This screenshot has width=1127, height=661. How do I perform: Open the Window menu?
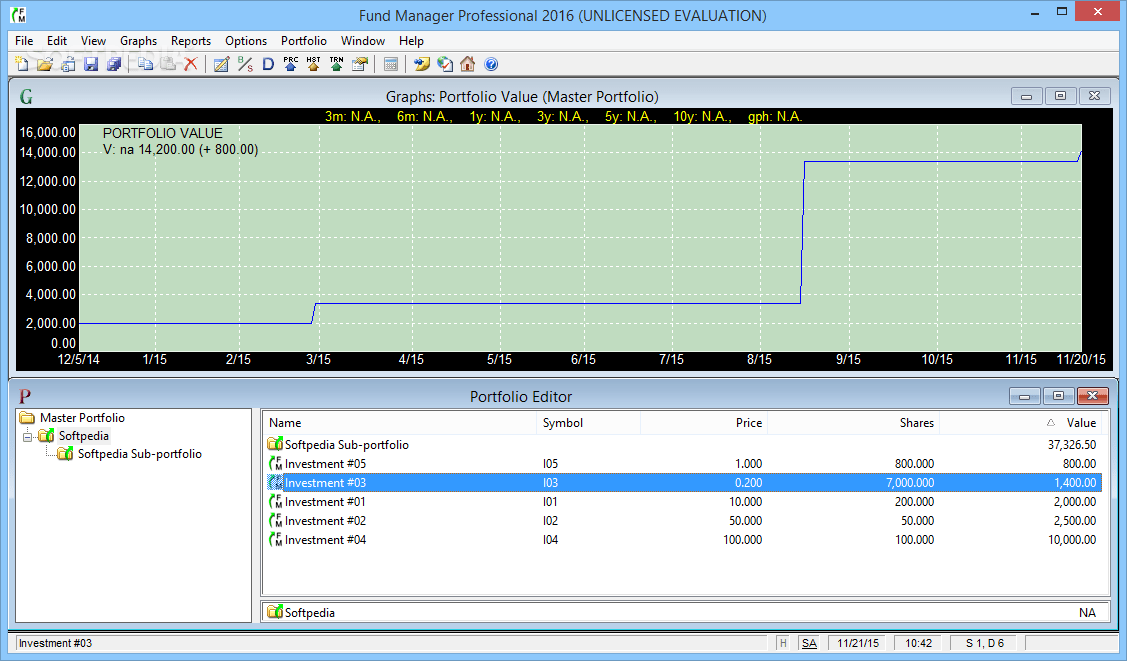[x=363, y=41]
